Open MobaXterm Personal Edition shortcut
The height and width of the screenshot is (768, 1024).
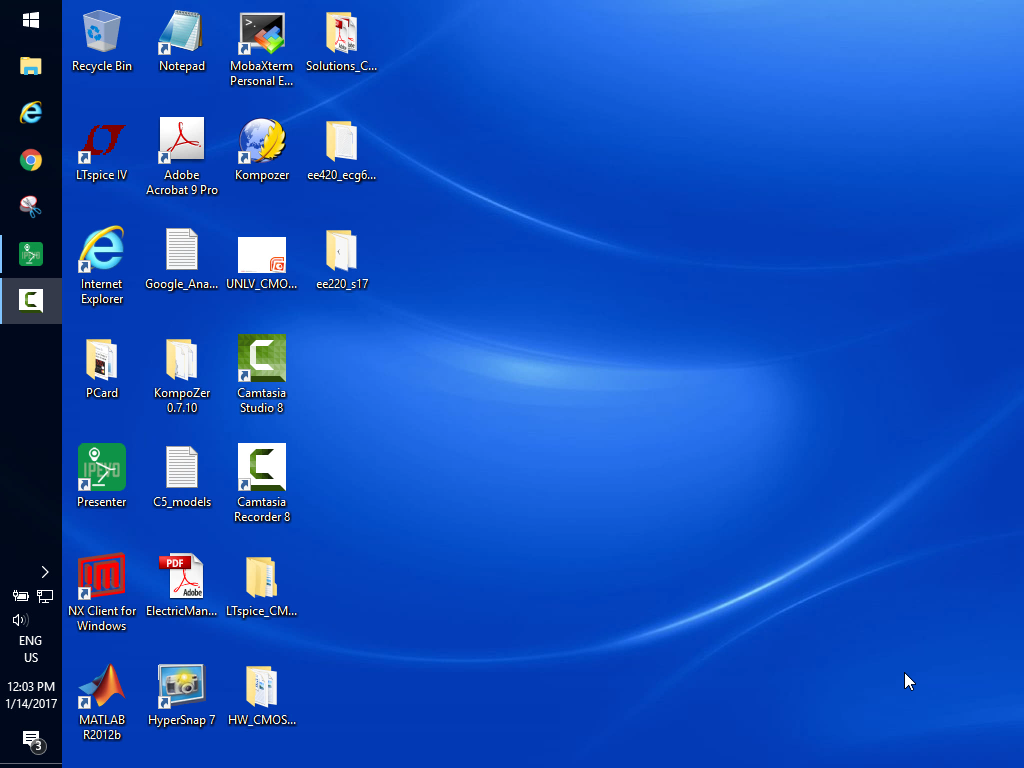tap(262, 34)
